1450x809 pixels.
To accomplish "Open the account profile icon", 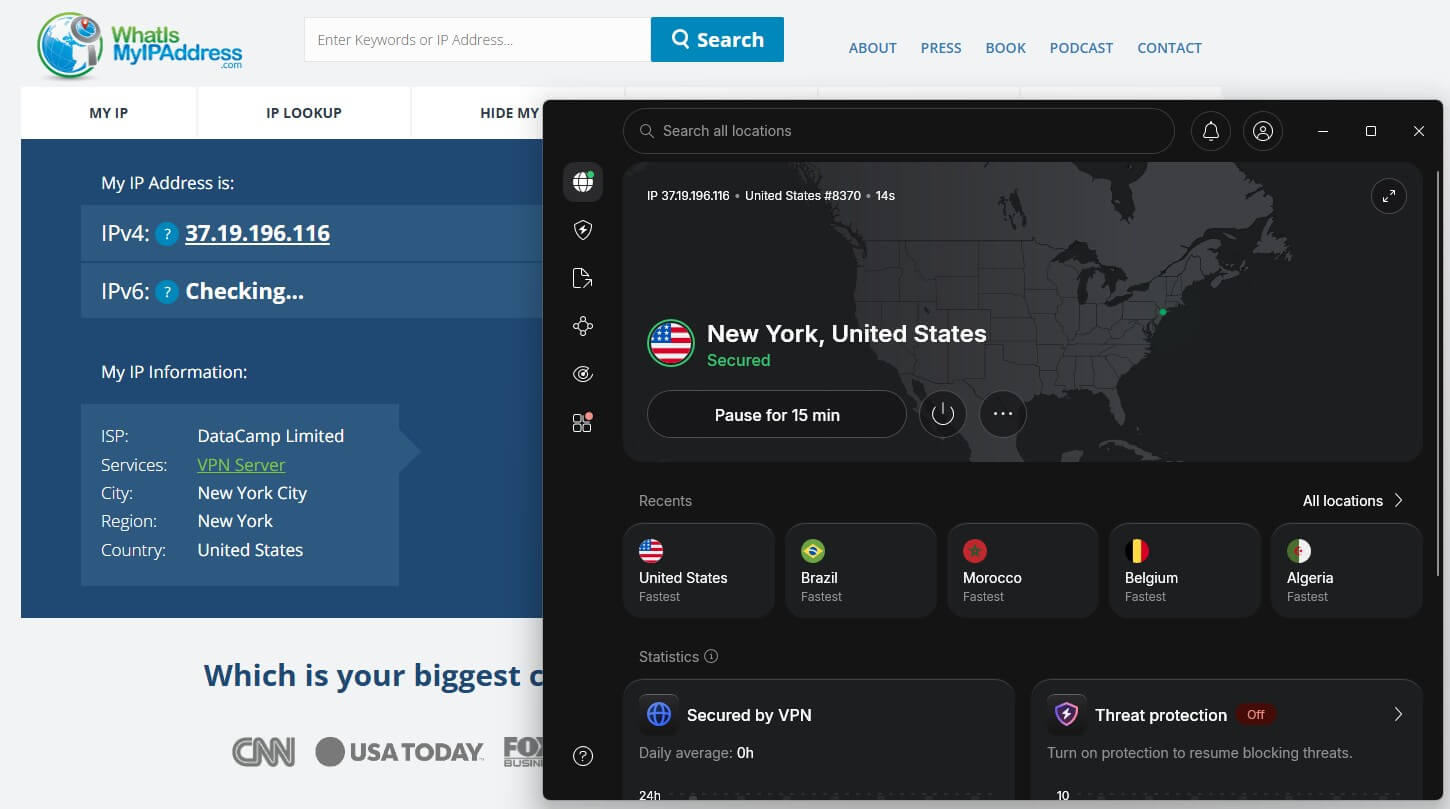I will click(x=1263, y=131).
